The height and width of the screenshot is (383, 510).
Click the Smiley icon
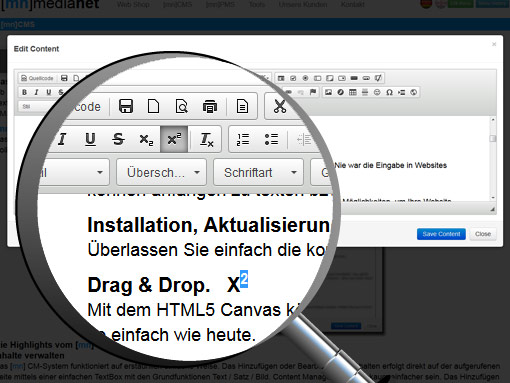[x=377, y=92]
